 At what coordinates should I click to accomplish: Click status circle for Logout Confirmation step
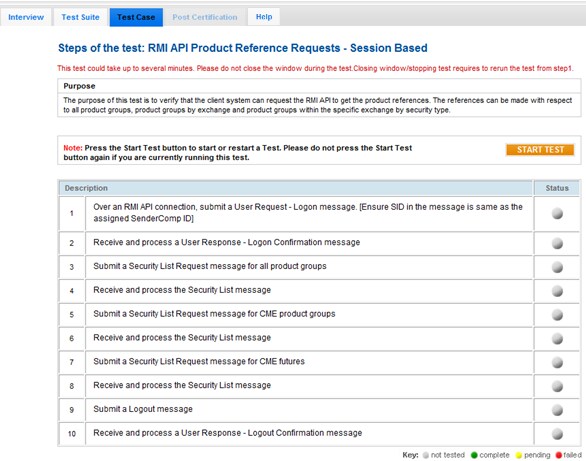(x=557, y=434)
